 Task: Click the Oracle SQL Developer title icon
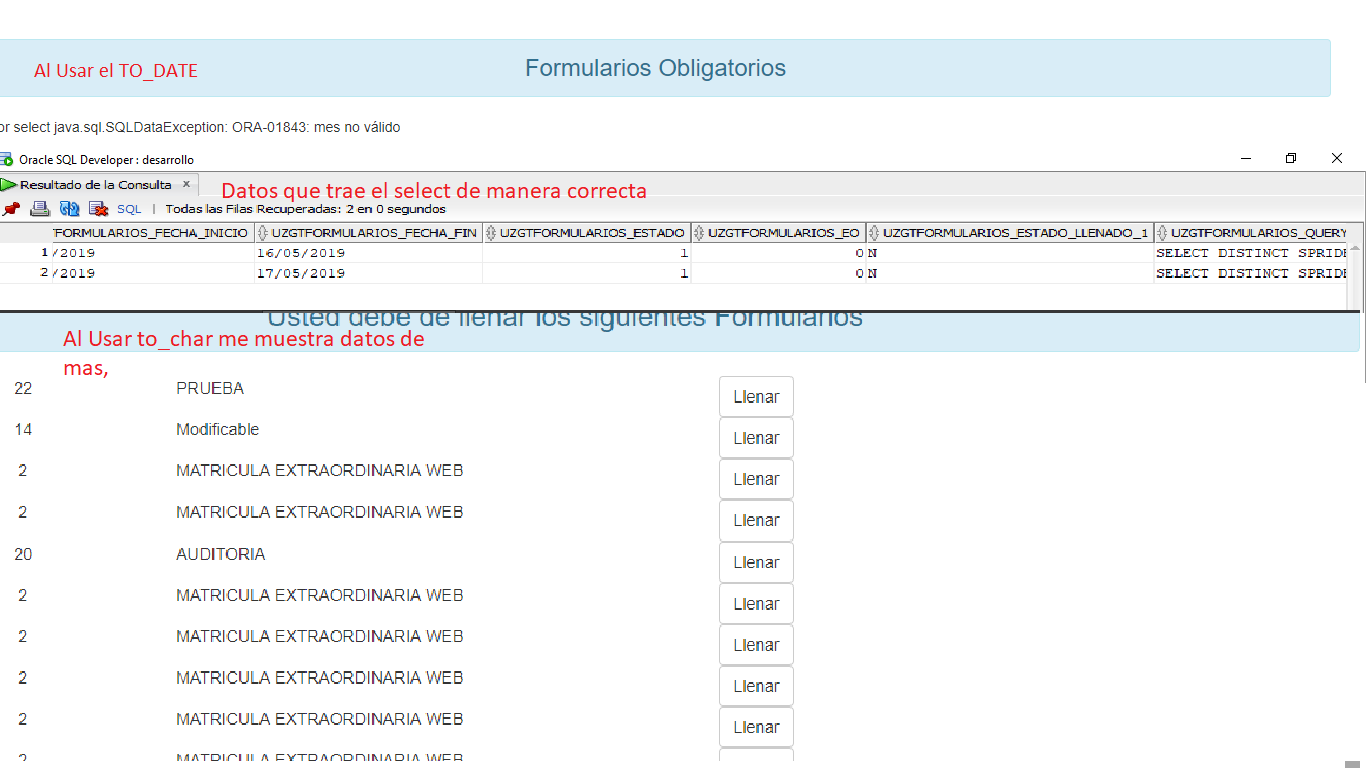point(6,159)
